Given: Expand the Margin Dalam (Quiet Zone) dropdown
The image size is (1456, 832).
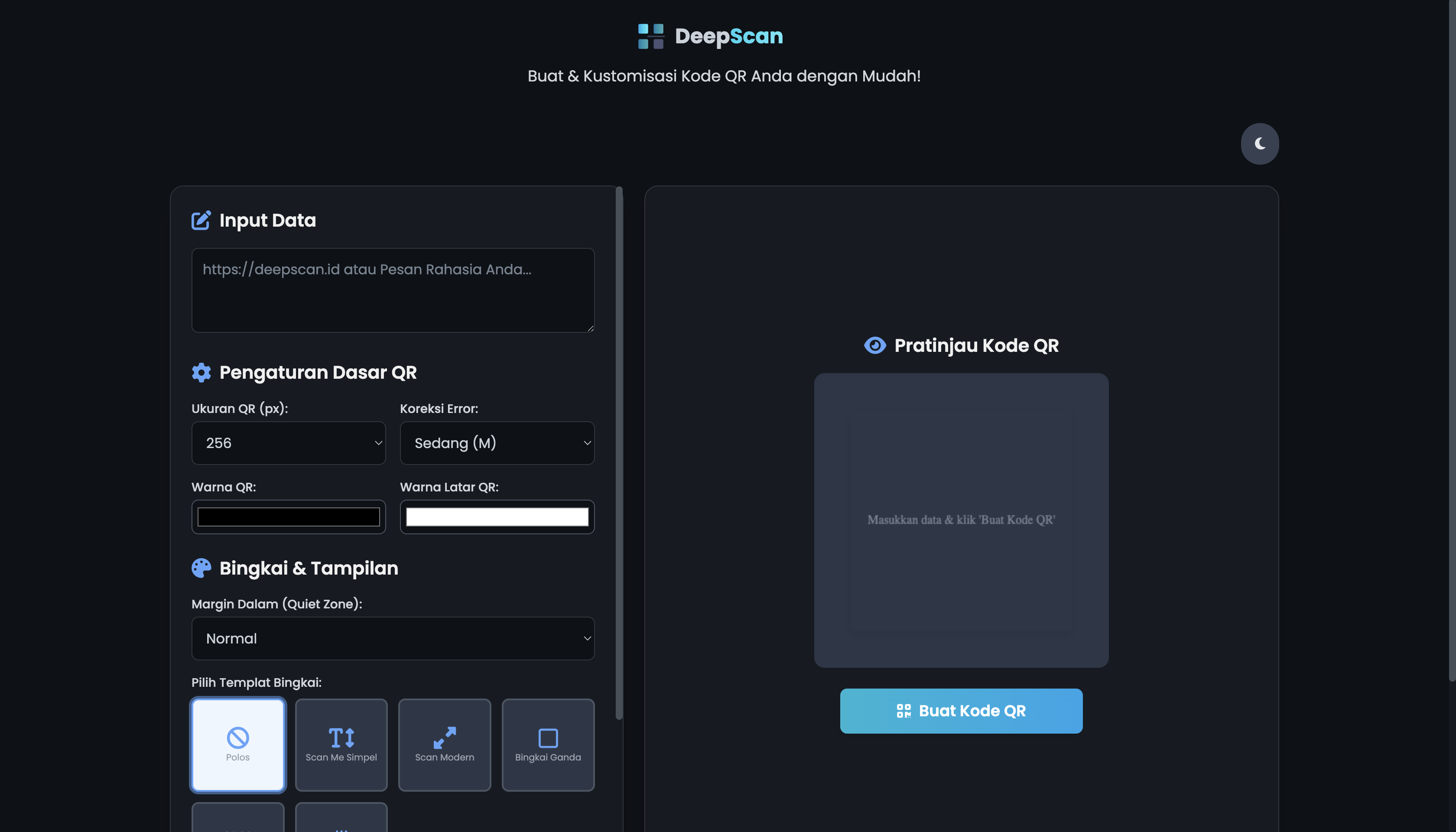Looking at the screenshot, I should (x=393, y=638).
